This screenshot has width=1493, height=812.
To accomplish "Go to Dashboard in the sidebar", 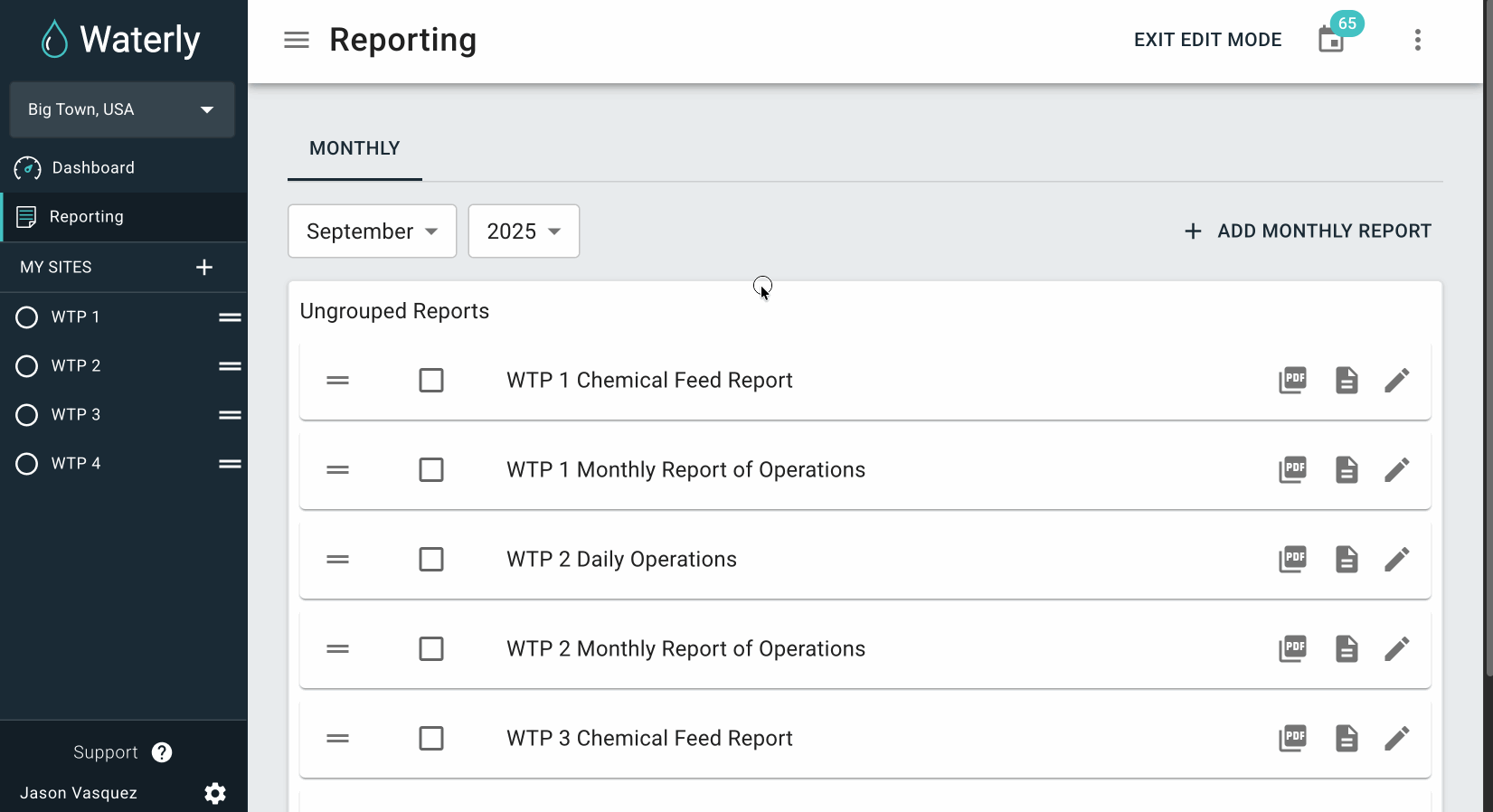I will (93, 168).
